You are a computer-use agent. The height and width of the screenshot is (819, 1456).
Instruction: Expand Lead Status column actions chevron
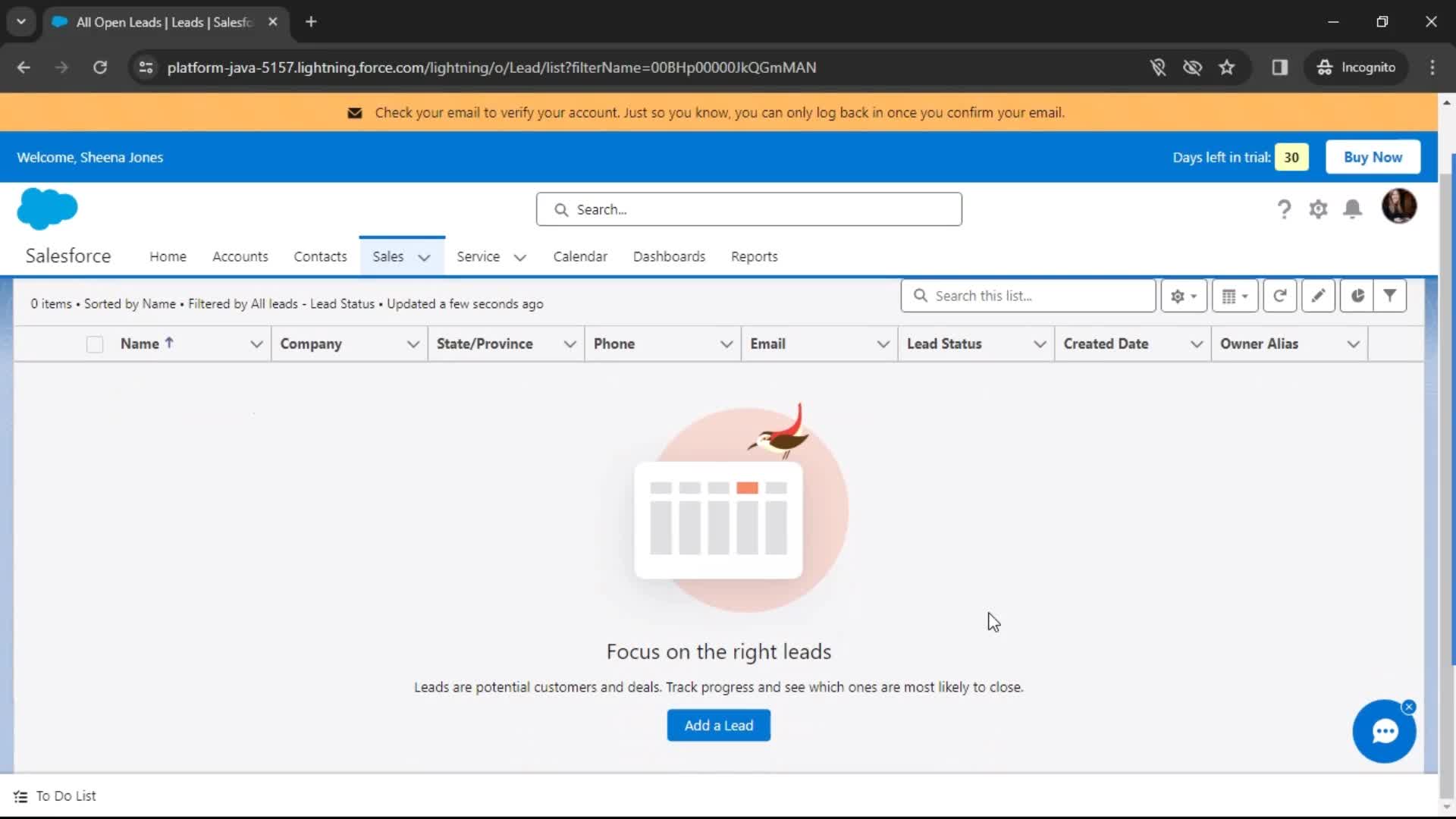click(x=1040, y=344)
